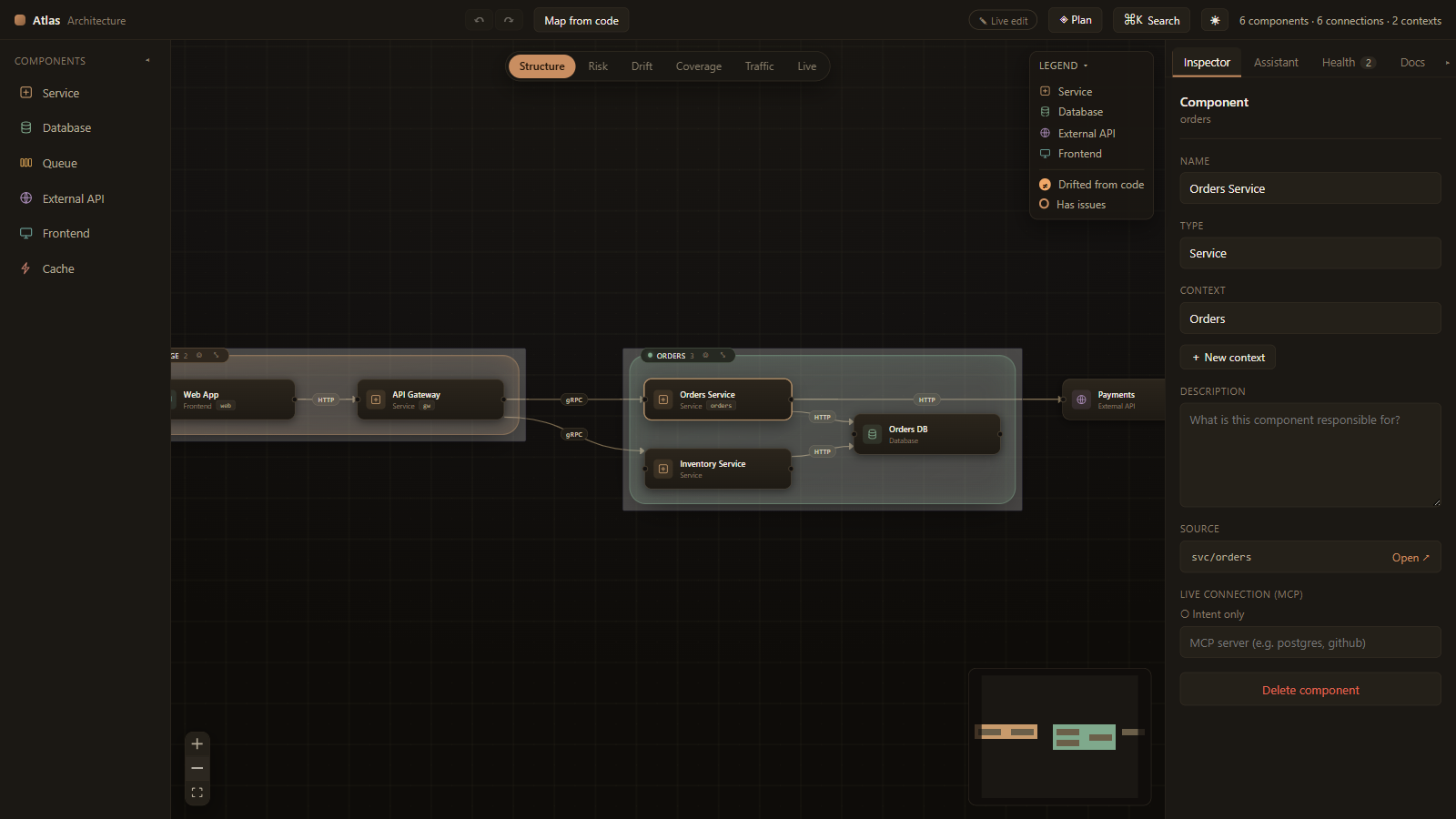Click the Inventory Service node icon
The width and height of the screenshot is (1456, 819).
click(663, 469)
